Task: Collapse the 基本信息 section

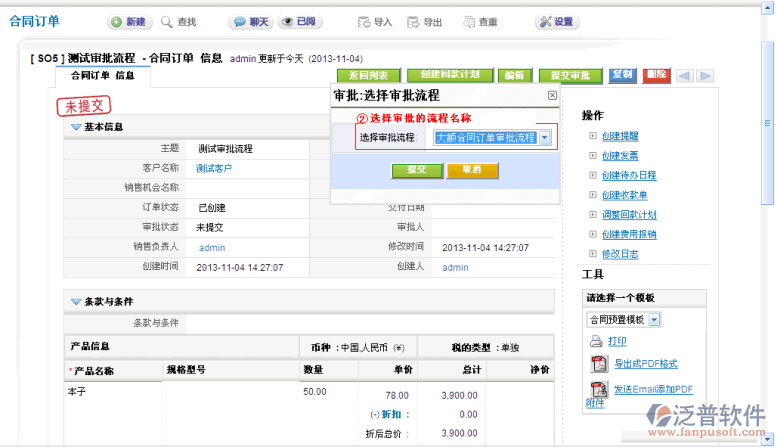Action: point(76,127)
